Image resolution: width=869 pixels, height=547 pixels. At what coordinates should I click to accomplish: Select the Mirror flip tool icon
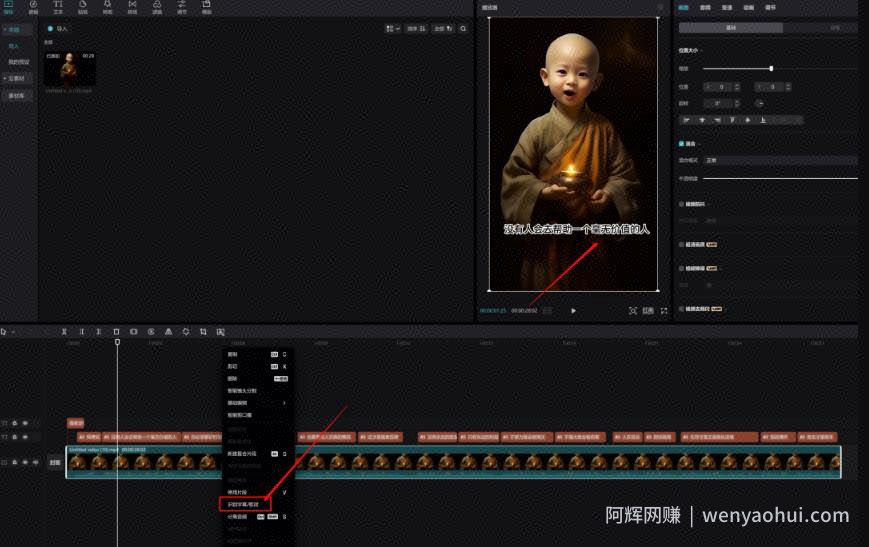coord(168,331)
